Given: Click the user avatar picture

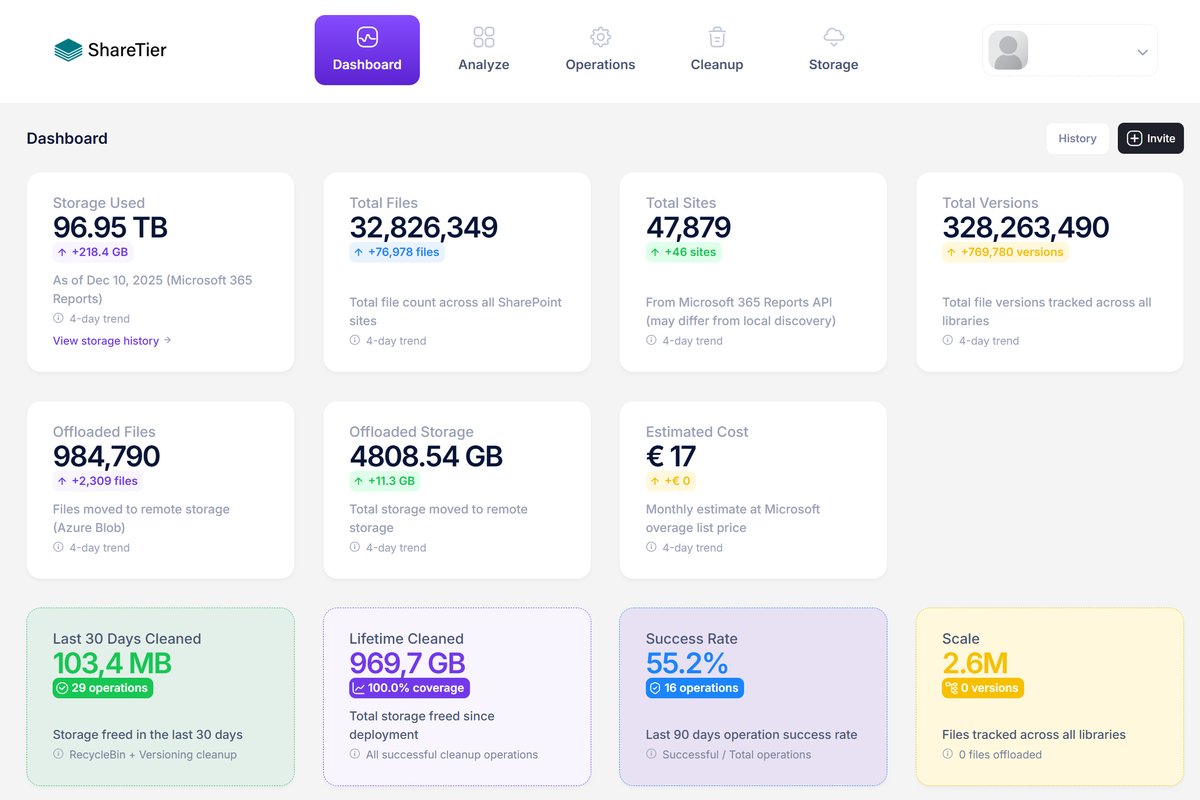Looking at the screenshot, I should click(x=1008, y=50).
